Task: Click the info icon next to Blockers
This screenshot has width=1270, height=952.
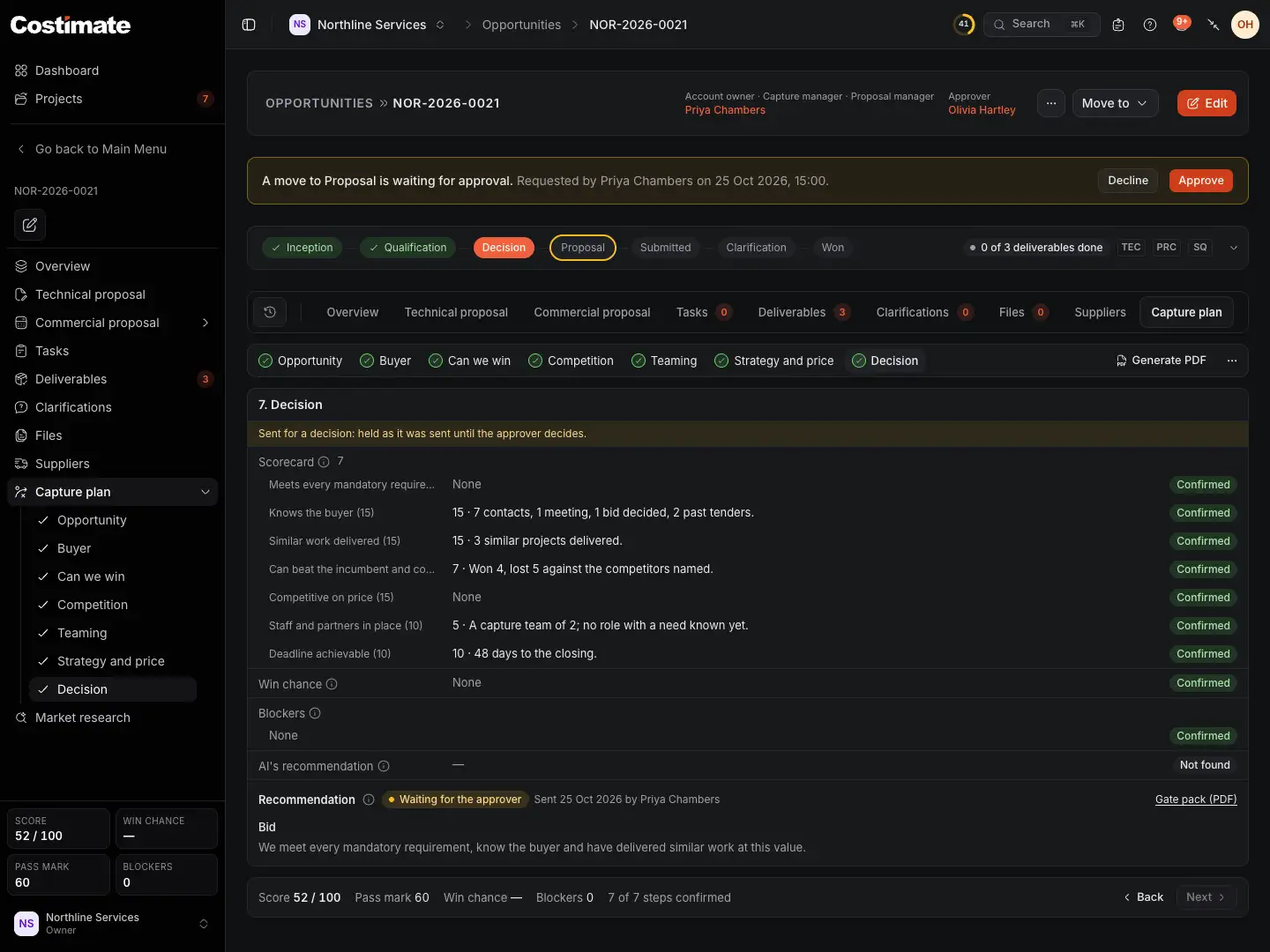Action: (315, 713)
